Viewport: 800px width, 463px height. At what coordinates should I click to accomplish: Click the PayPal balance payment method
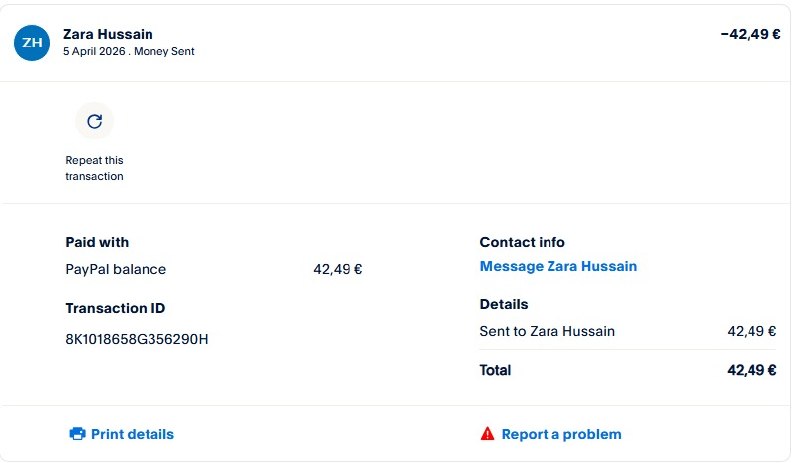(115, 269)
